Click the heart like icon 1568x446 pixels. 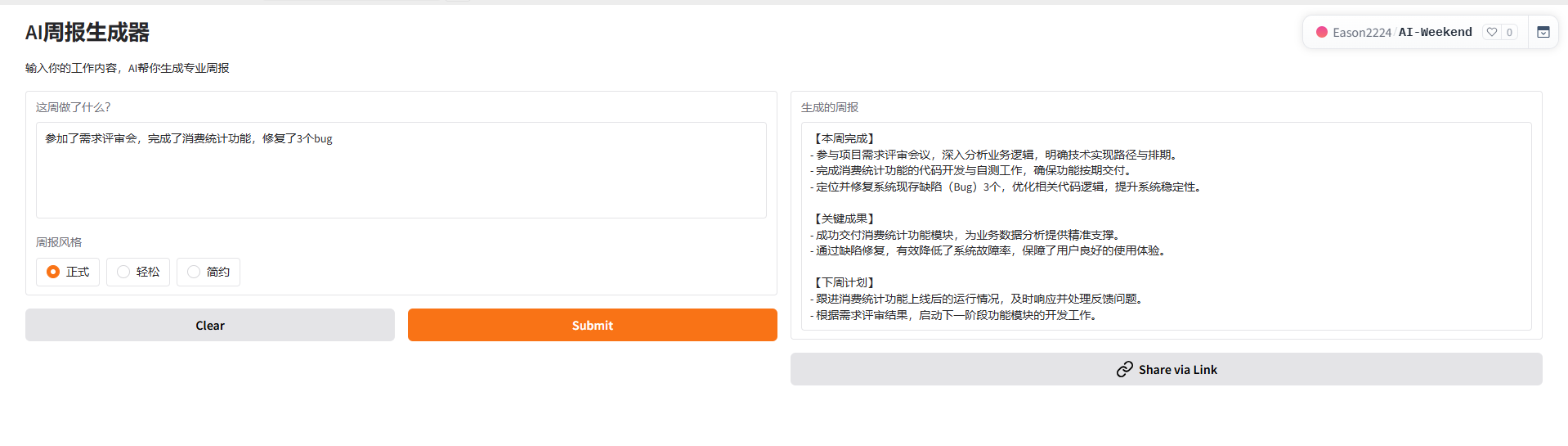(x=1492, y=32)
